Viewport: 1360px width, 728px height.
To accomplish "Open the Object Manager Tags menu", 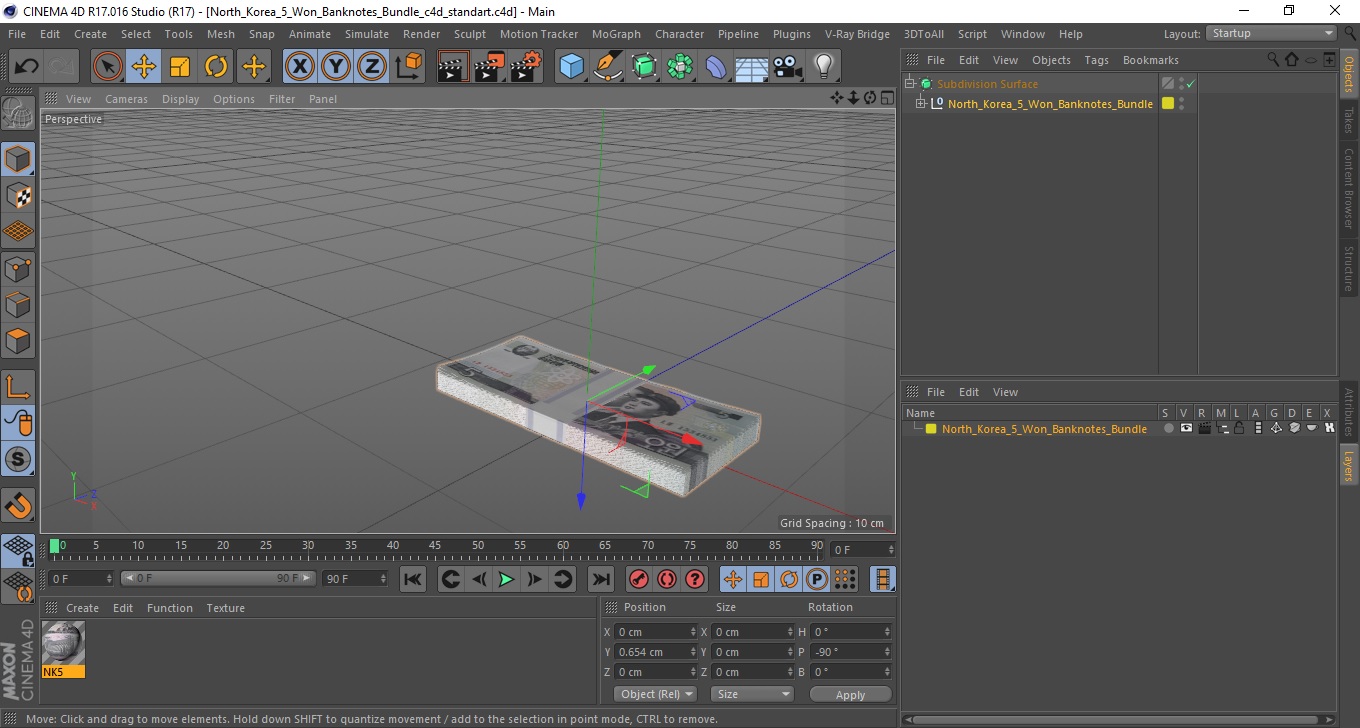I will (1097, 60).
